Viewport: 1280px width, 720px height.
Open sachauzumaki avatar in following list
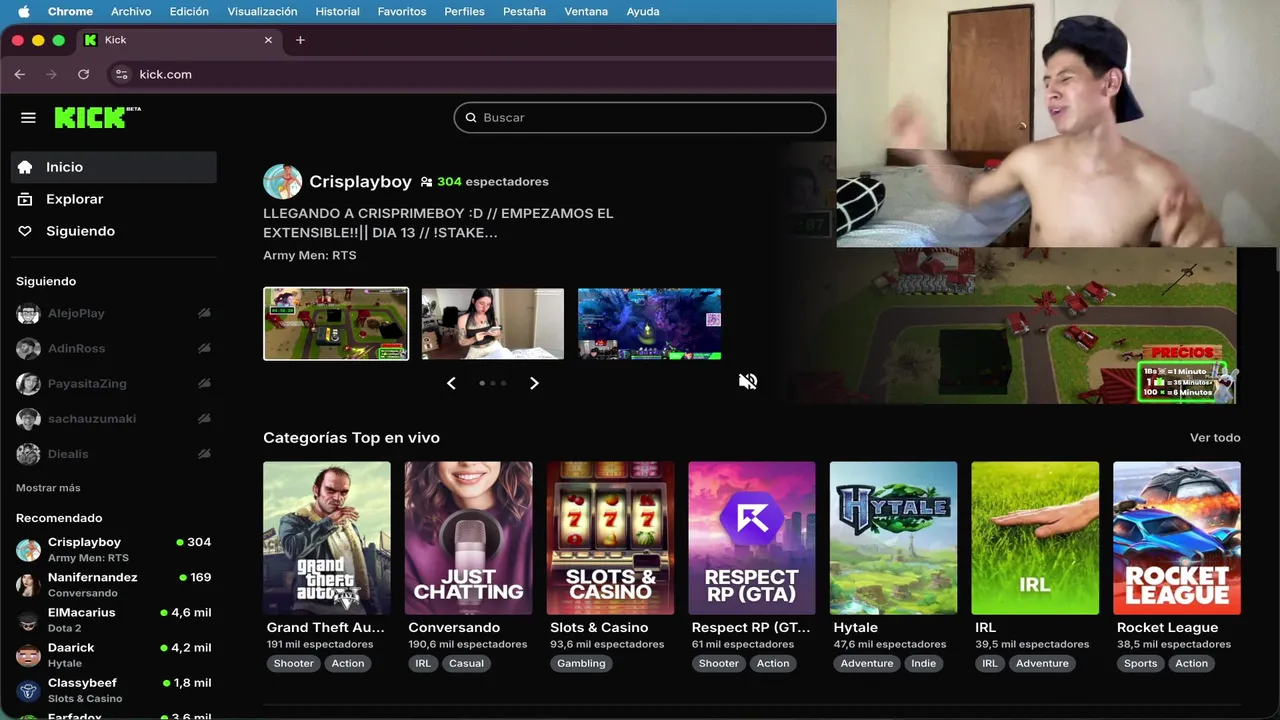(28, 419)
